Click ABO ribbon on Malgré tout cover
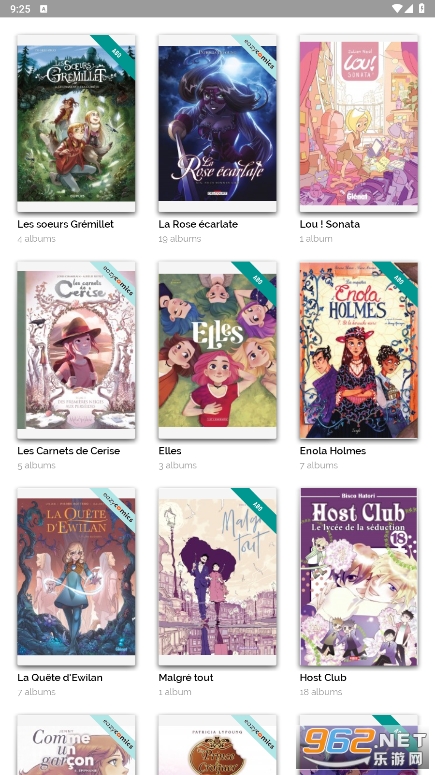Screen dimensions: 435x775 click(257, 508)
